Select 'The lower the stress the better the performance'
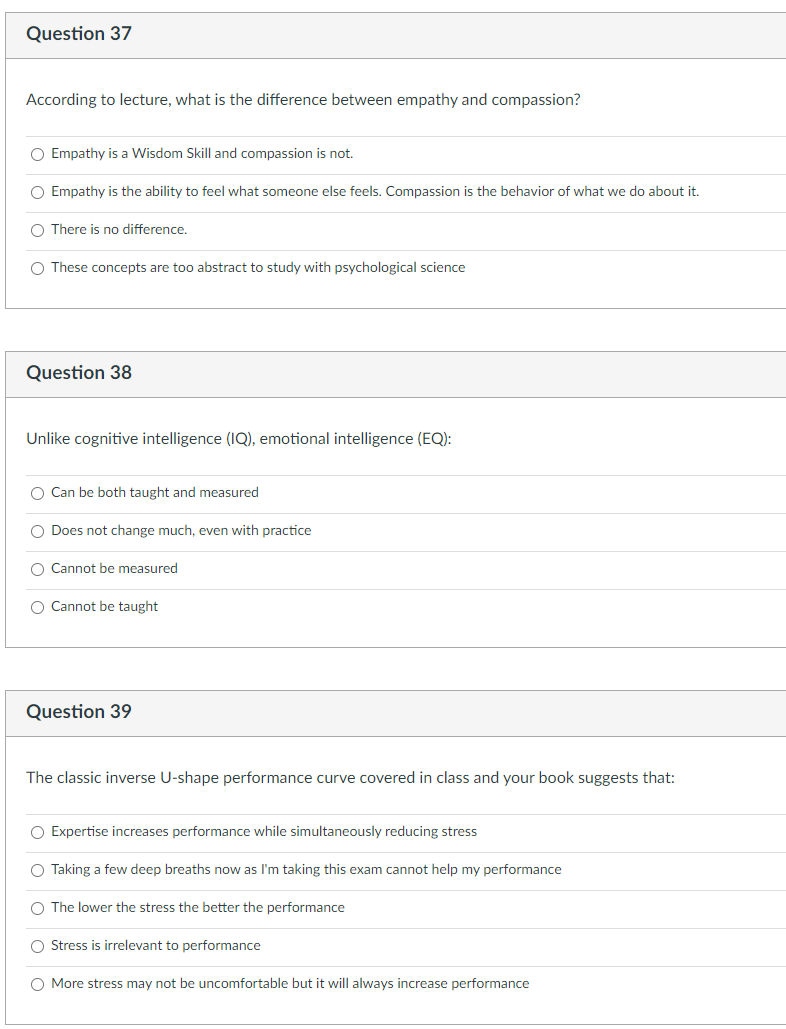The image size is (786, 1029). (37, 908)
